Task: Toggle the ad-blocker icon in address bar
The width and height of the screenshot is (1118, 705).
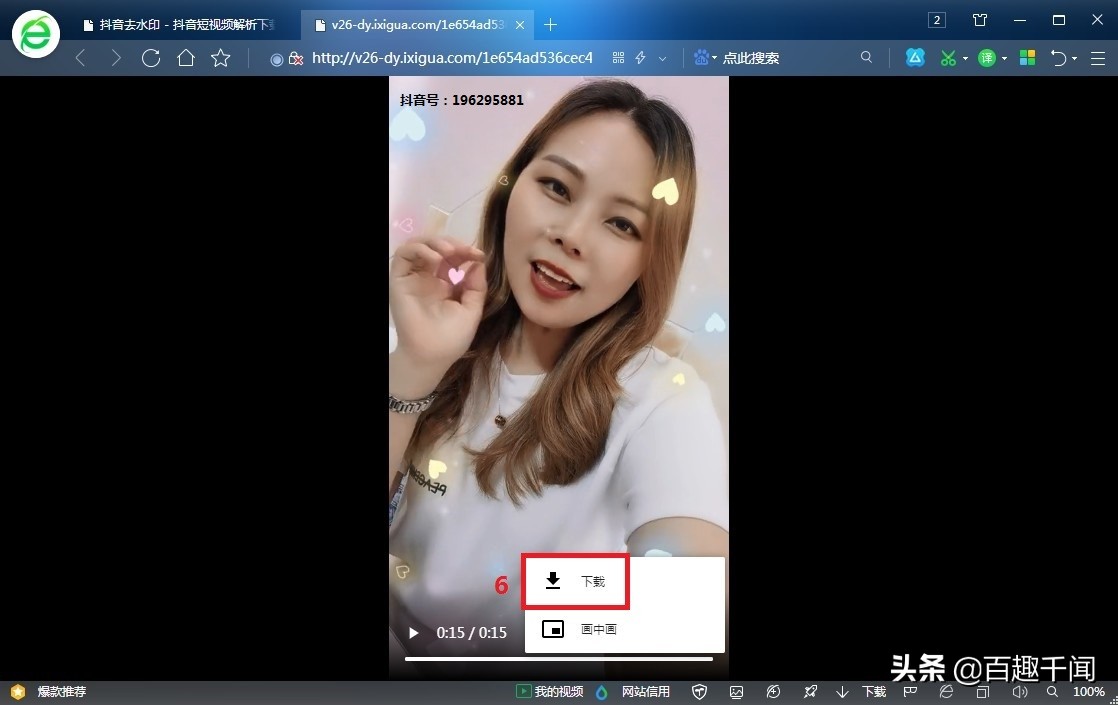Action: tap(296, 58)
